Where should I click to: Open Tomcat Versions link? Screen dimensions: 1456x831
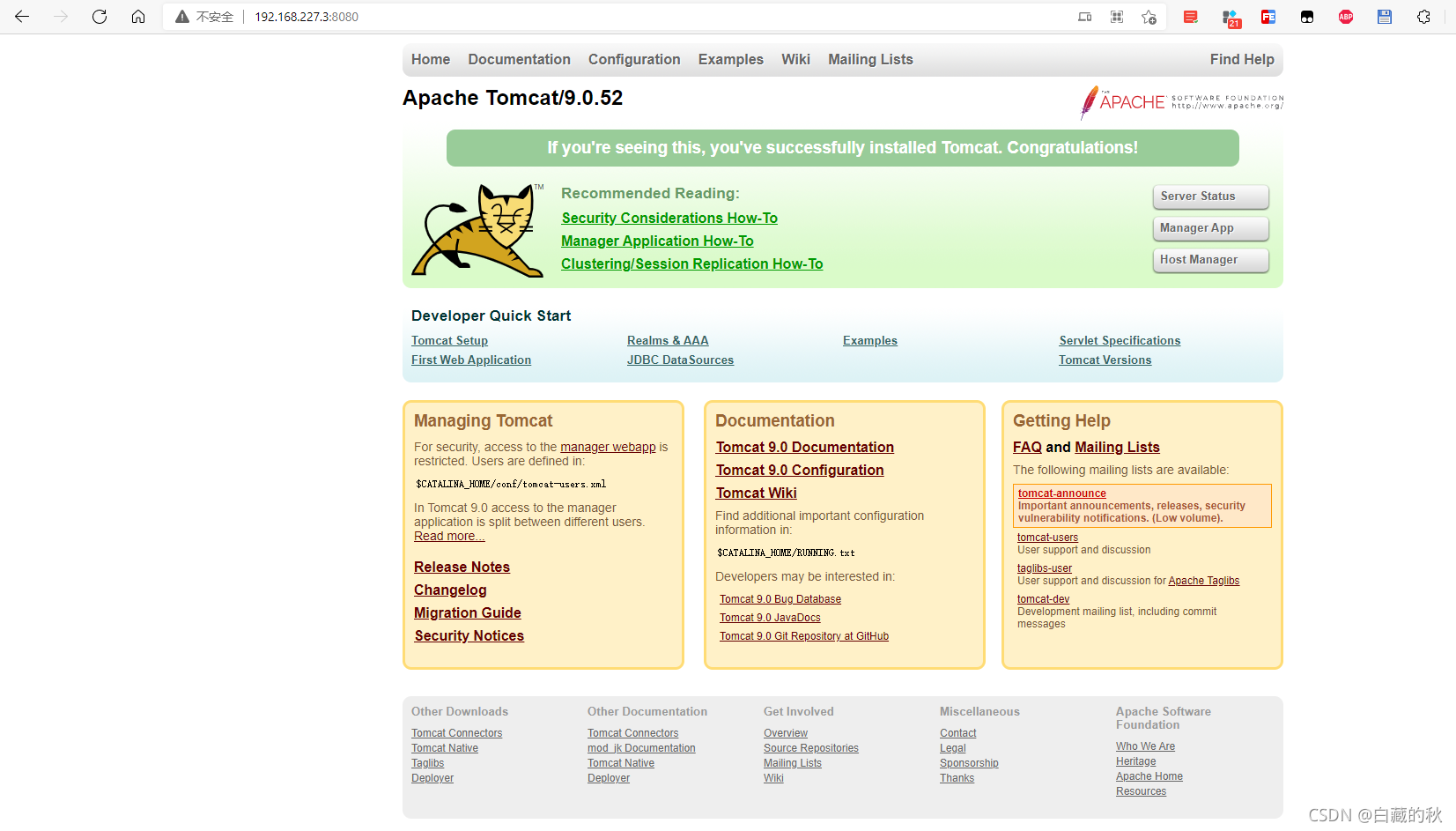click(1105, 360)
